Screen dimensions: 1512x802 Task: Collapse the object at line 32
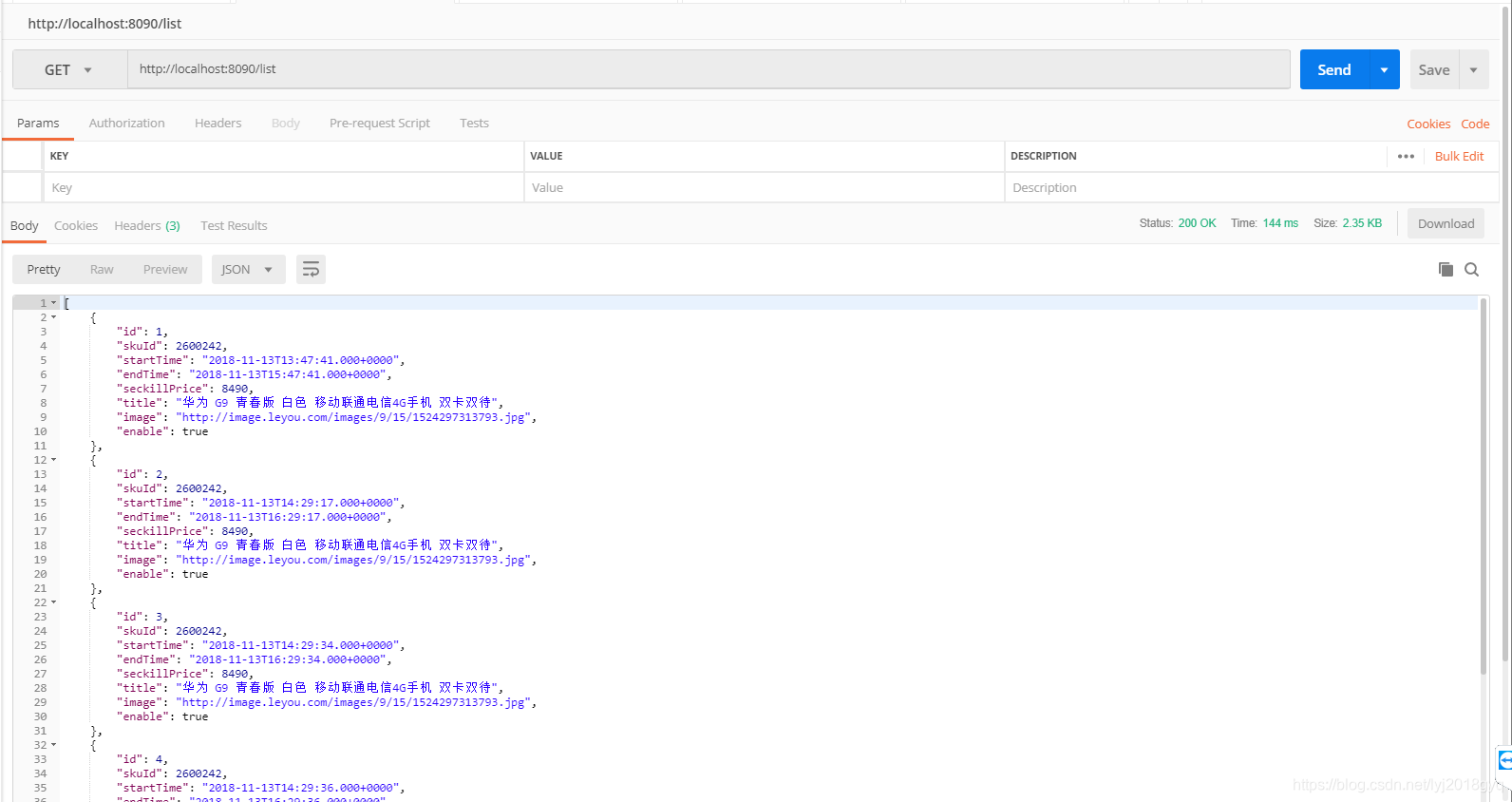click(53, 745)
